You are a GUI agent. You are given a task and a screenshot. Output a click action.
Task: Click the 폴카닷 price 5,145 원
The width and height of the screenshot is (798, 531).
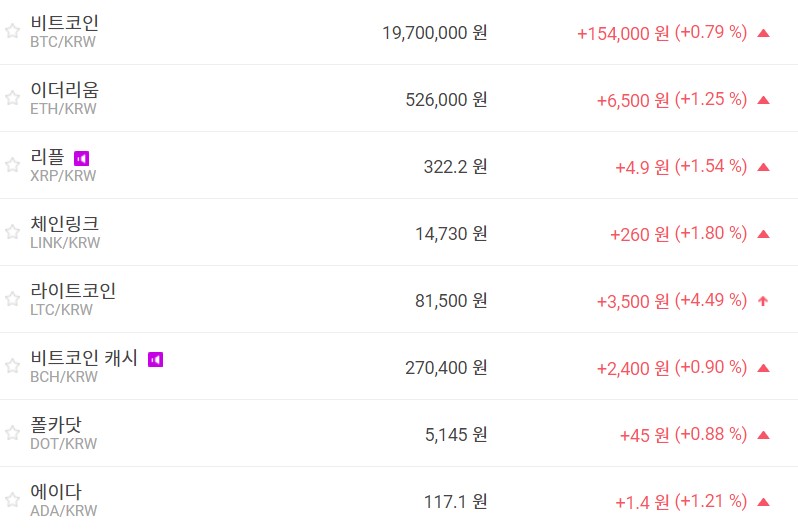pyautogui.click(x=456, y=434)
